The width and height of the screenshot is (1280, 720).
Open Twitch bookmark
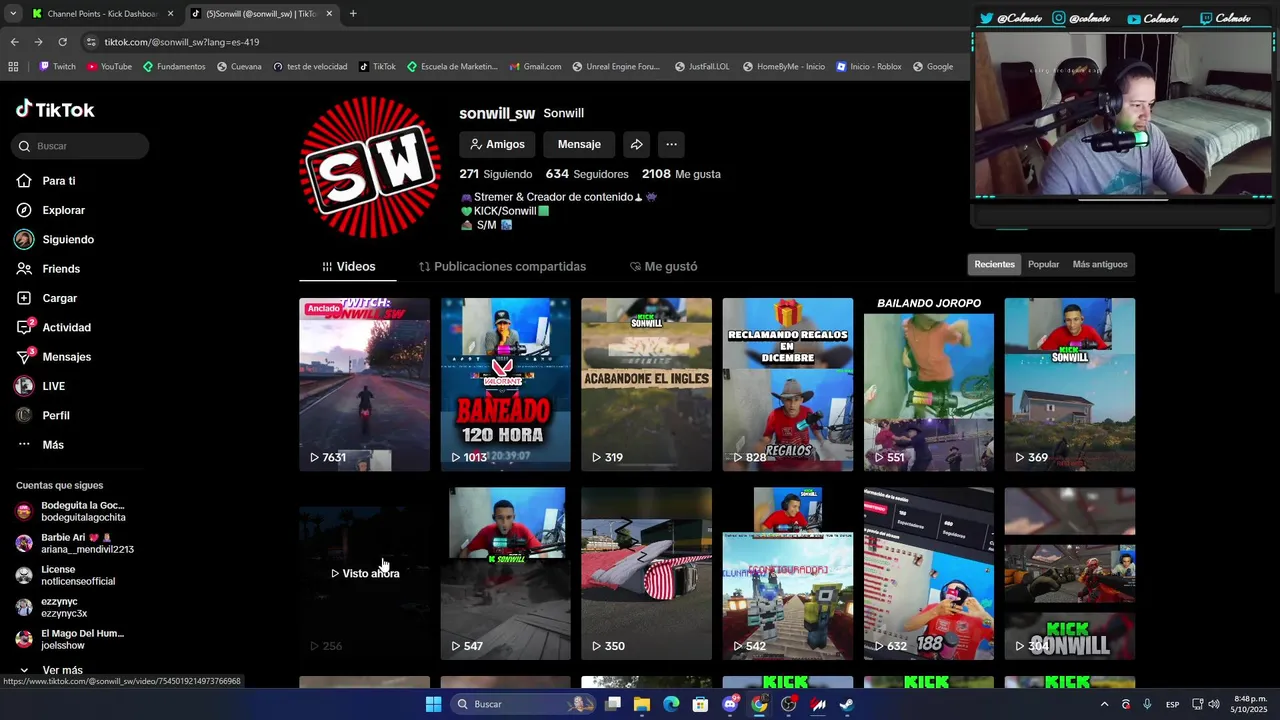click(x=57, y=67)
